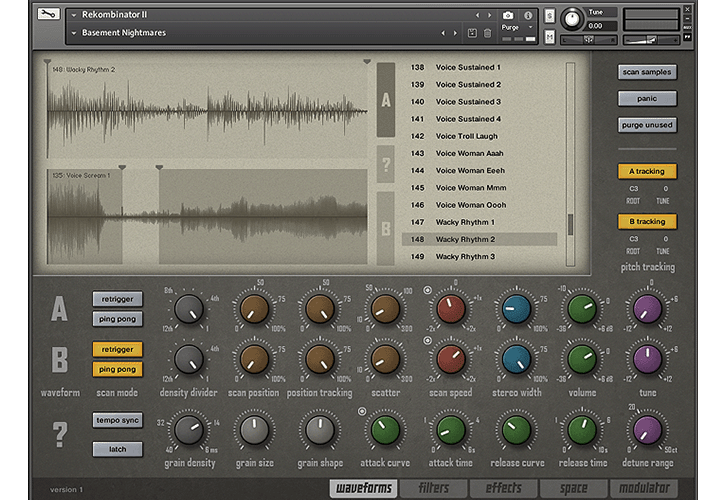Open the modulator tab
The height and width of the screenshot is (500, 724).
pos(644,488)
